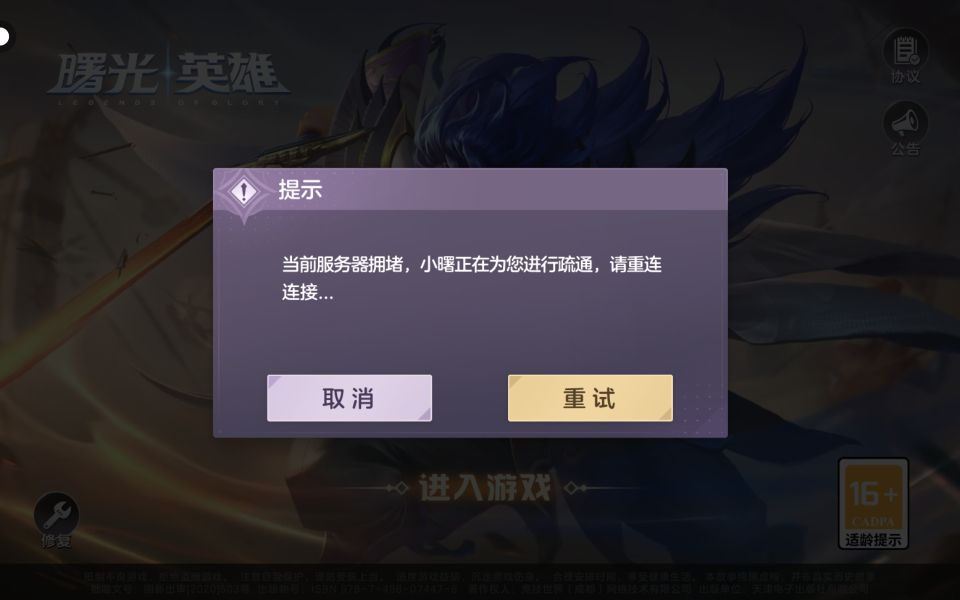This screenshot has height=600, width=960.
Task: Click the 取消 cancel button
Action: coord(349,398)
